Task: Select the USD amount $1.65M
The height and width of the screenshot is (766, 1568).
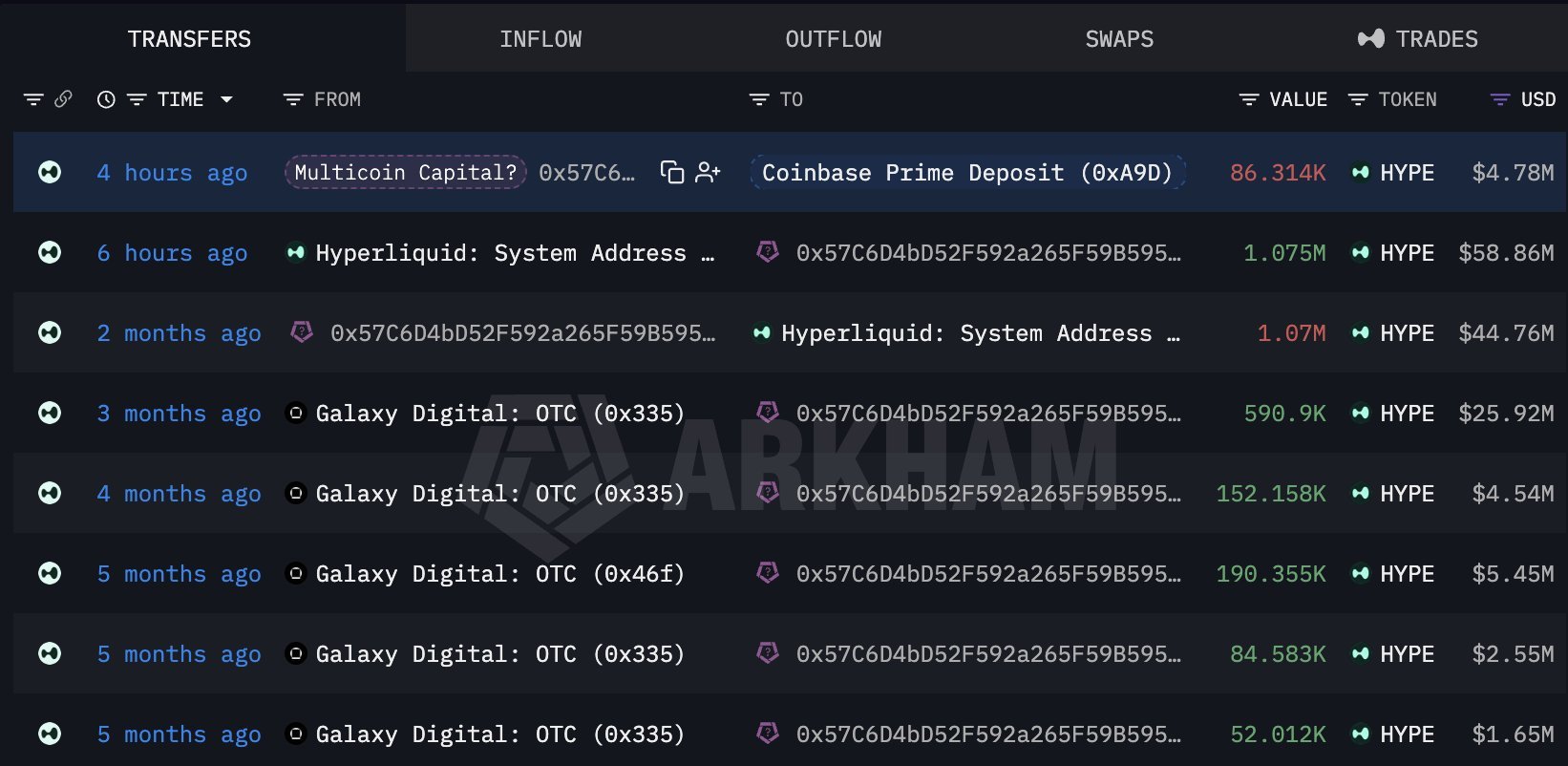Action: coord(1513,734)
